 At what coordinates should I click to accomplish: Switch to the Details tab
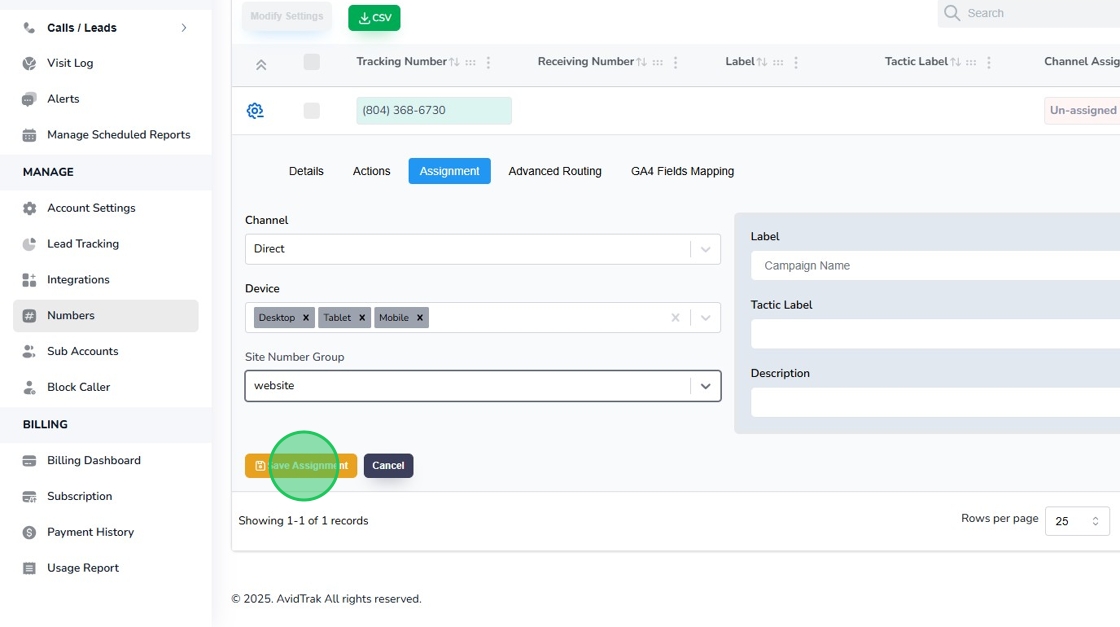point(306,171)
